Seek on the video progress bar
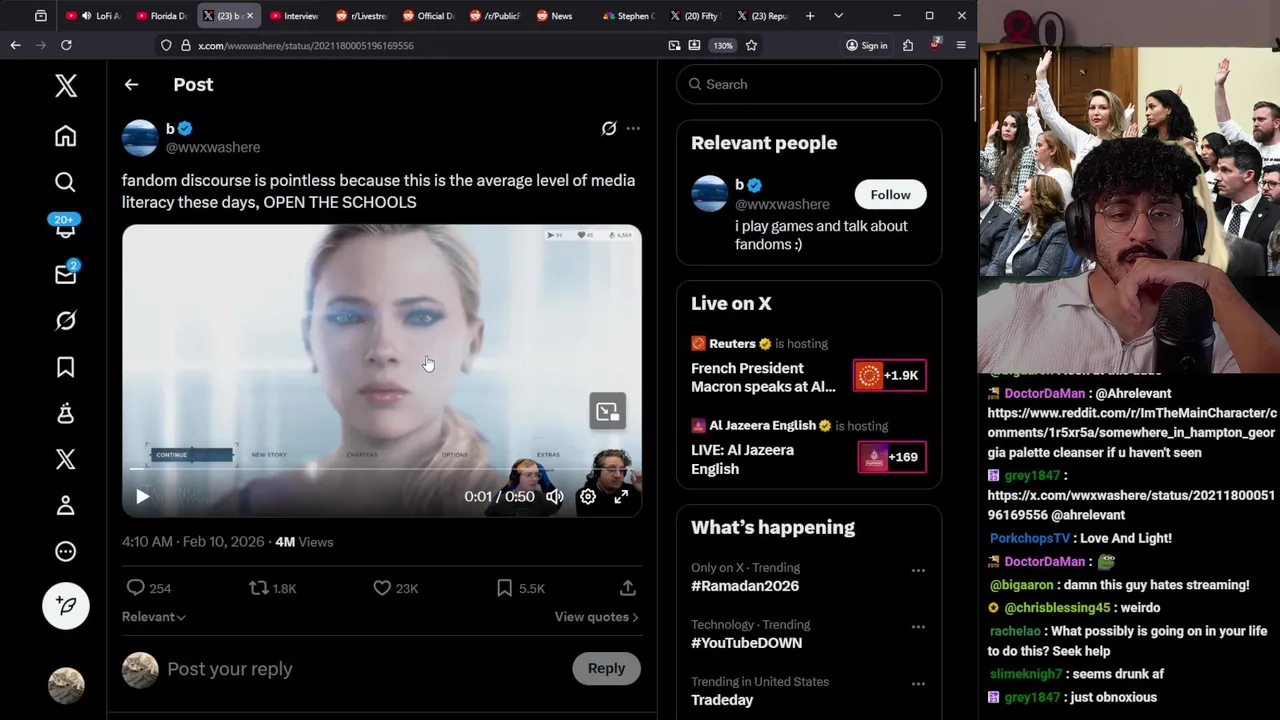Image resolution: width=1280 pixels, height=720 pixels. click(x=382, y=469)
